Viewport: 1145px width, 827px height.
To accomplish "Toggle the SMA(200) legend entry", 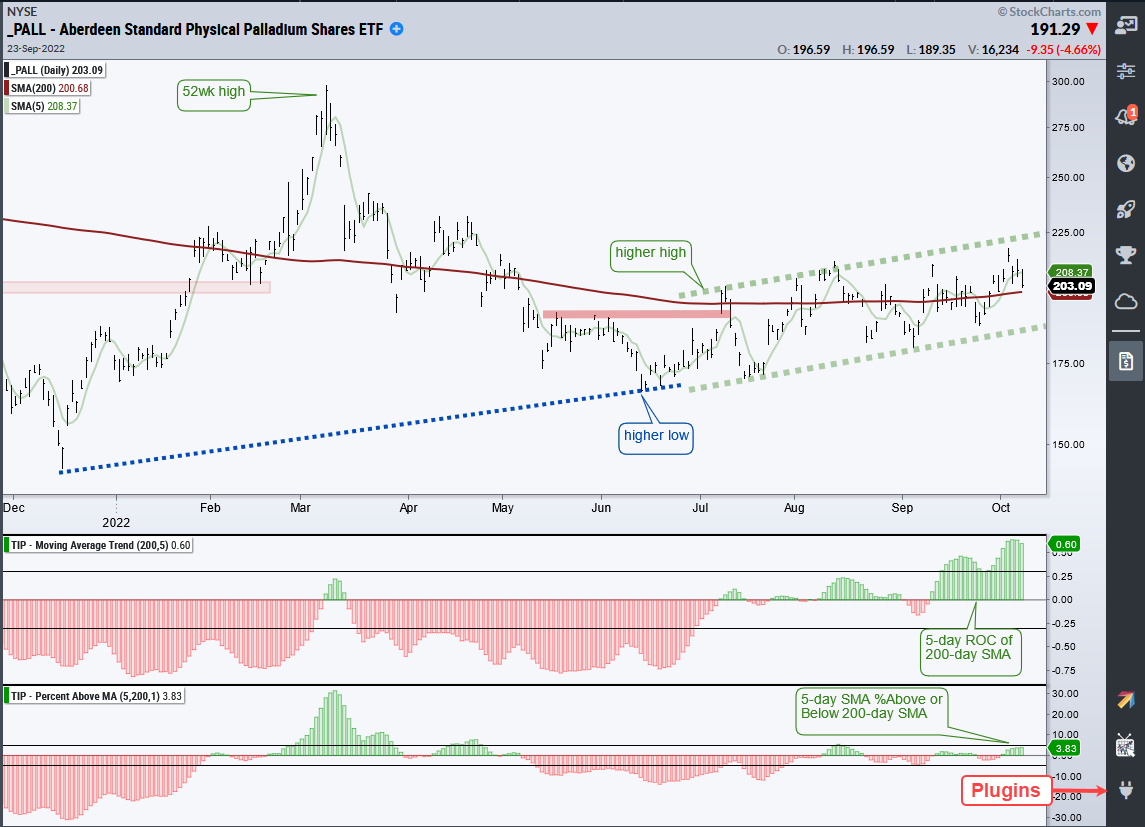I will click(48, 88).
